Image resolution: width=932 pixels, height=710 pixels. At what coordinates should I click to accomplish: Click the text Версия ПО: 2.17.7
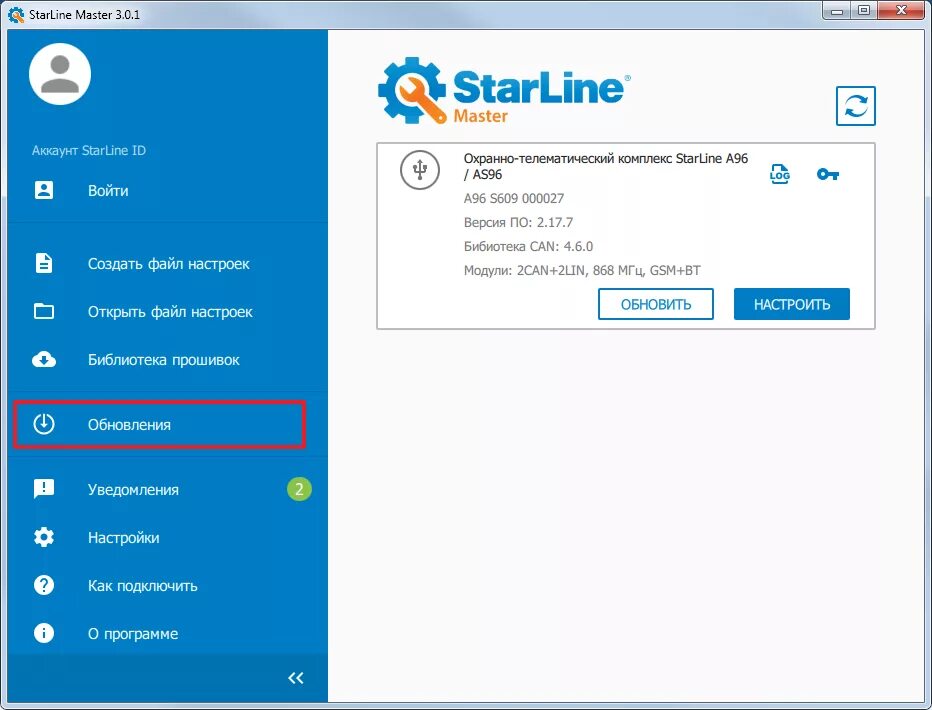518,222
